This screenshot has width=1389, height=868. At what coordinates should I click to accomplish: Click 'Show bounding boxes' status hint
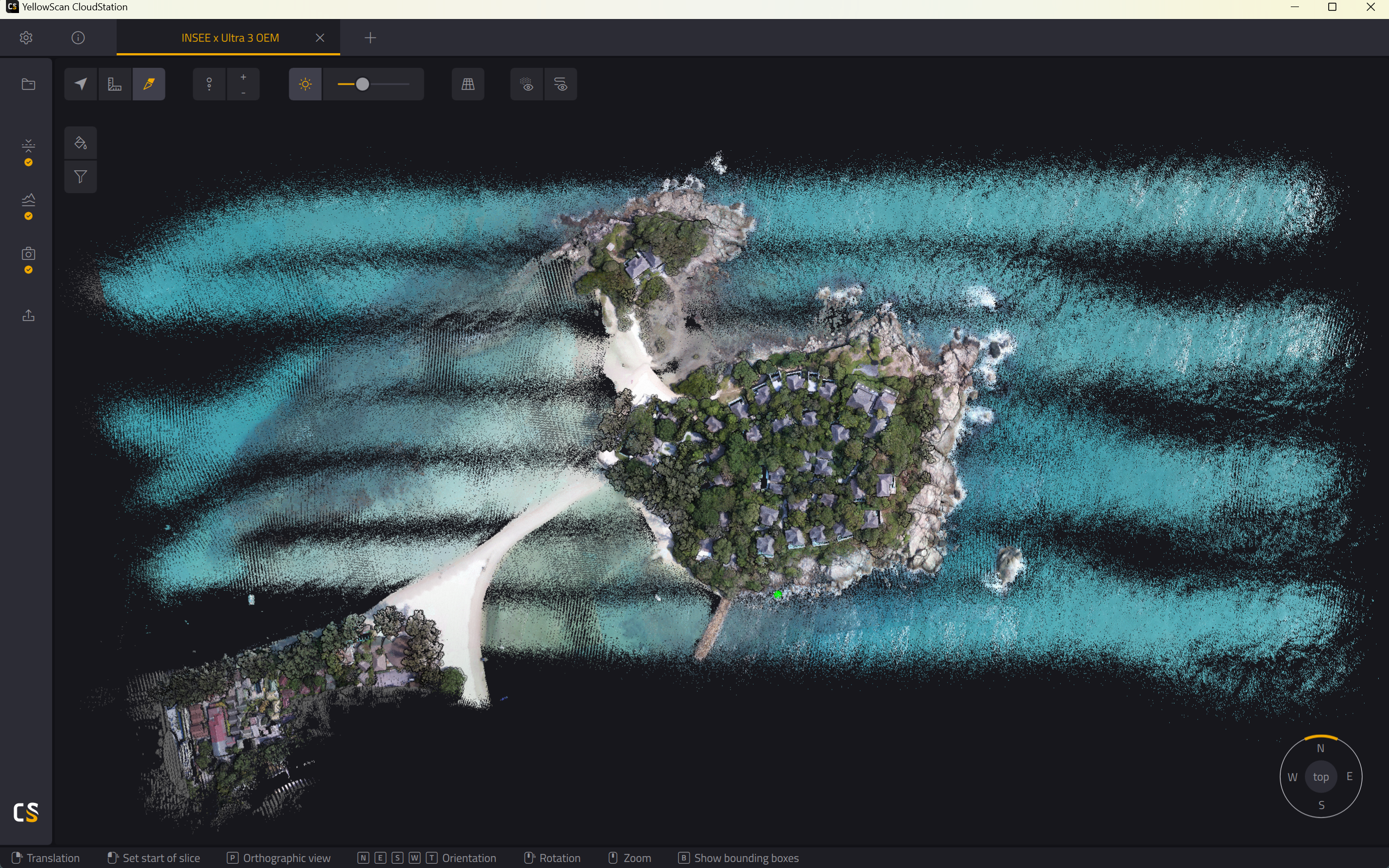pos(746,858)
